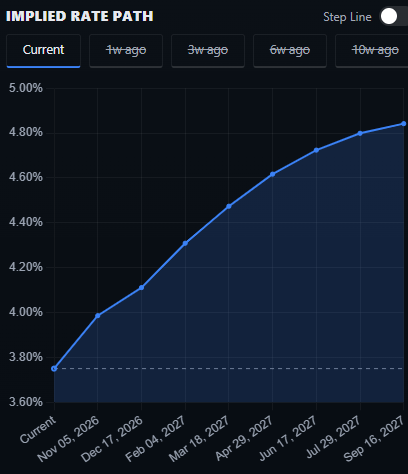Enable the 3w ago comparison
The width and height of the screenshot is (408, 474).
[x=208, y=51]
